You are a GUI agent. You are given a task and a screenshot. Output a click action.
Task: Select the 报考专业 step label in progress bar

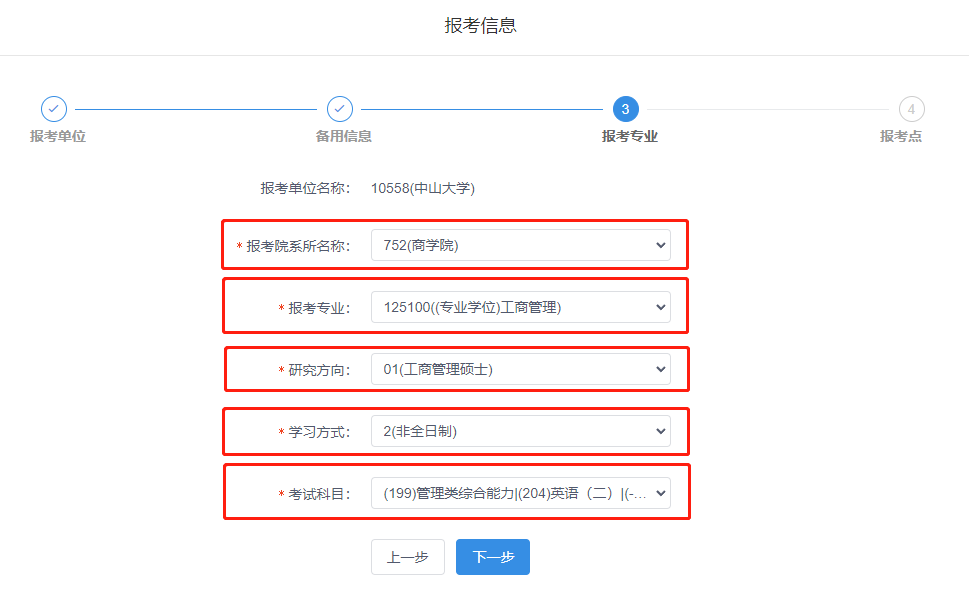click(x=630, y=136)
